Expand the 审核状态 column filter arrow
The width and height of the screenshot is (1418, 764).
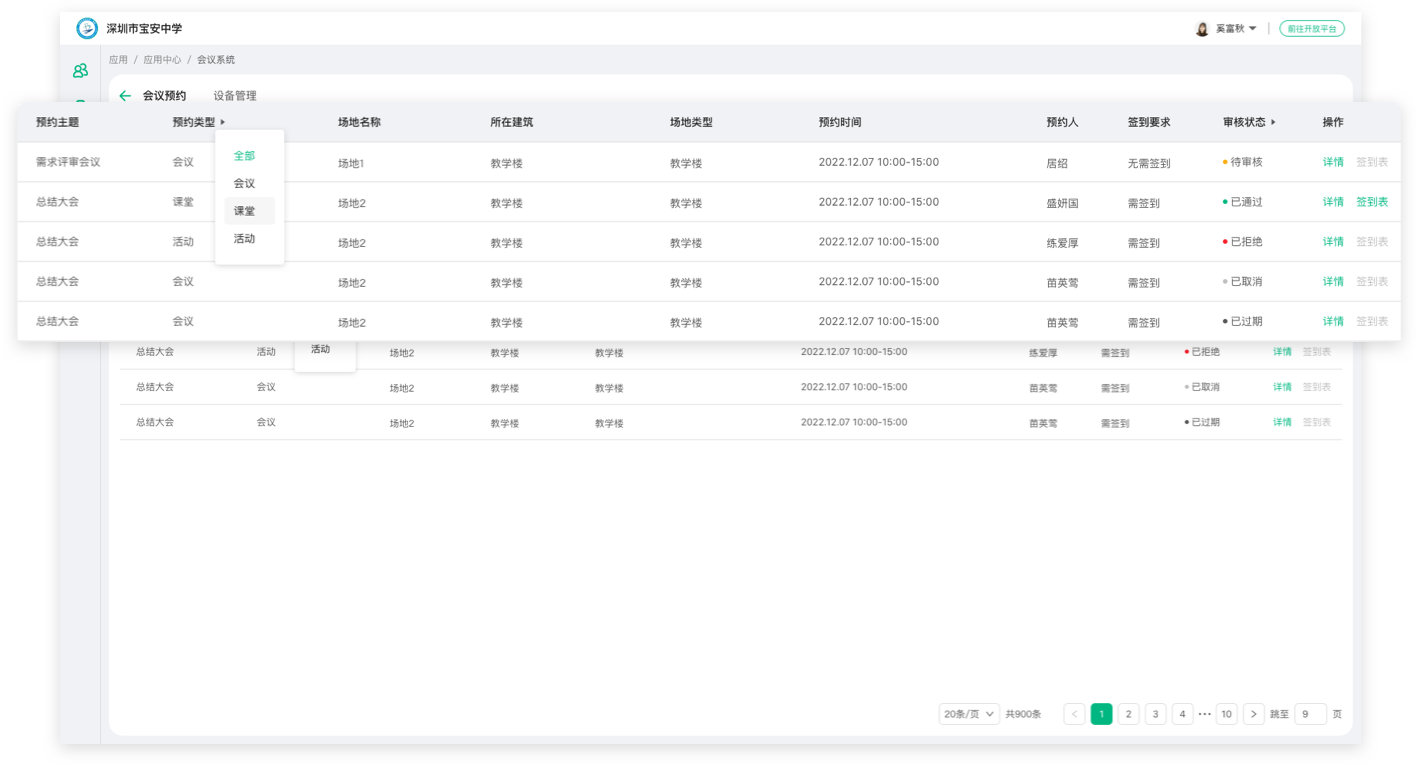(1273, 122)
